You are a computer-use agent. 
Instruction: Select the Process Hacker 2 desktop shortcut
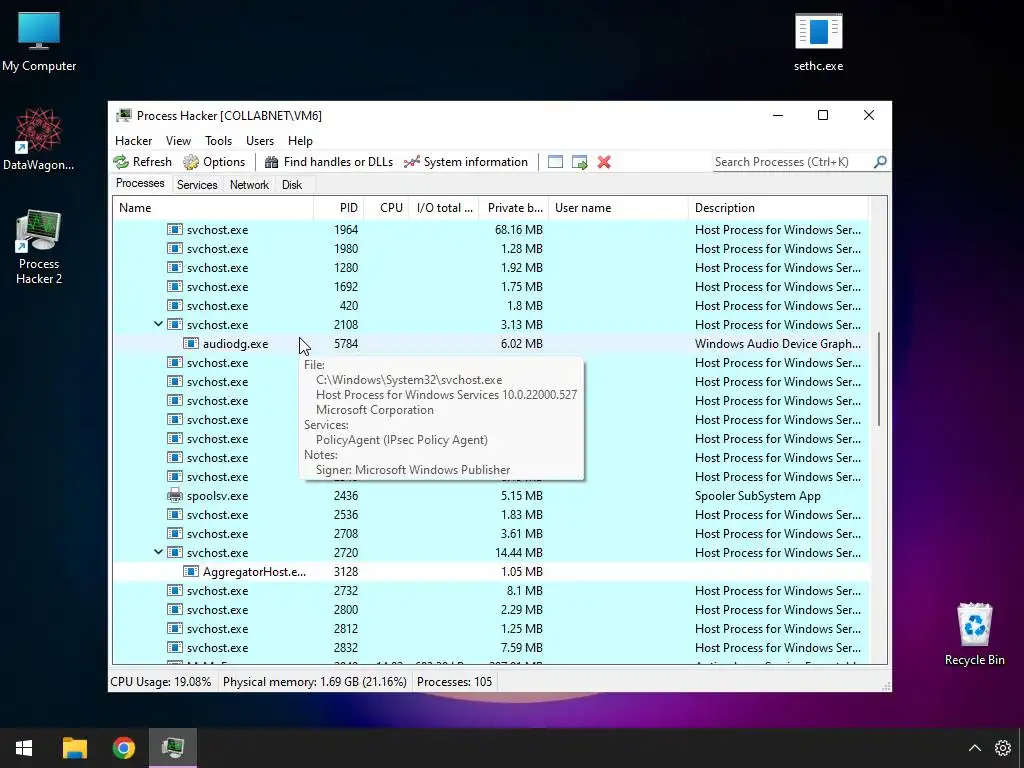coord(39,247)
